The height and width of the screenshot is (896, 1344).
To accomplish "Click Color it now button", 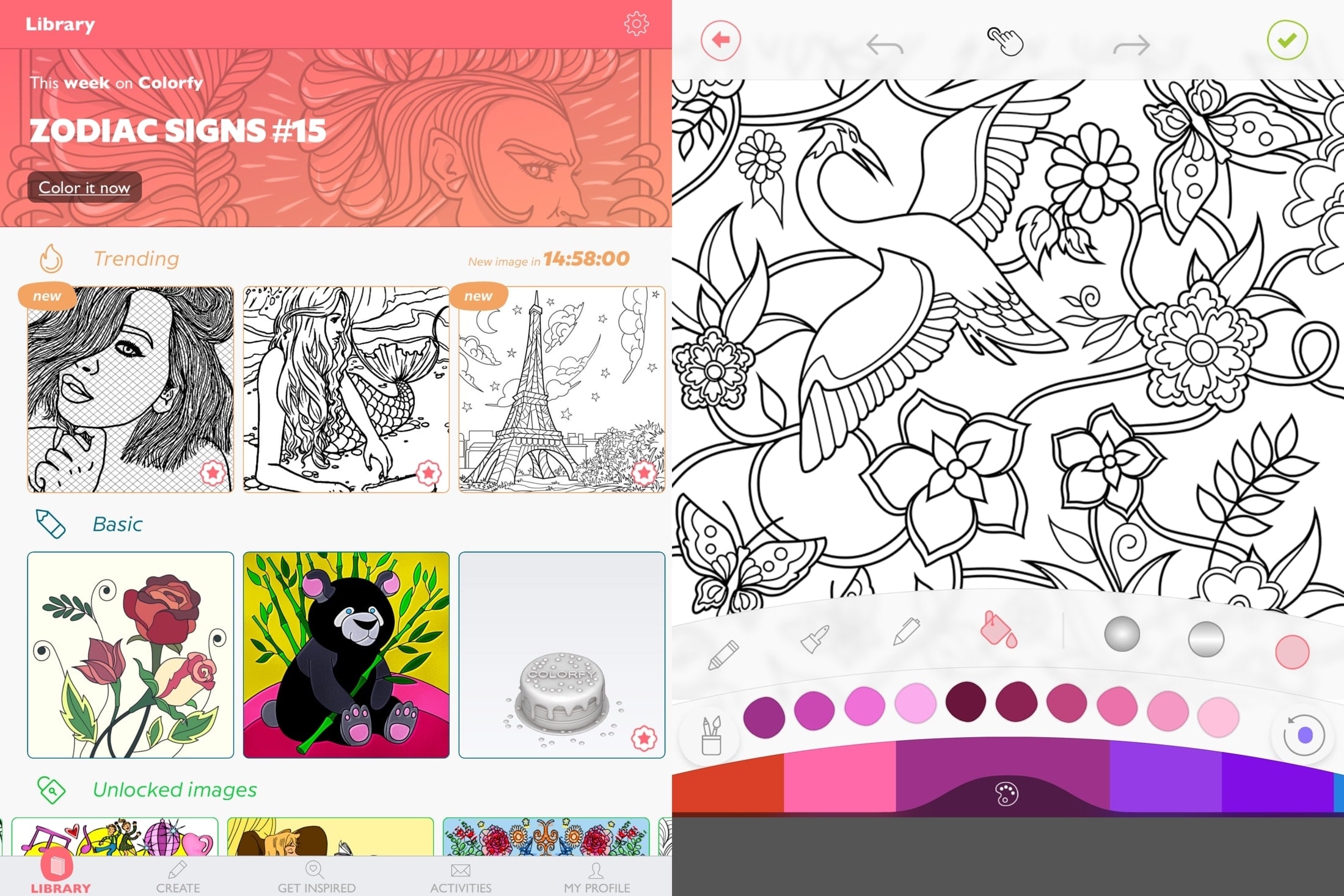I will (86, 187).
